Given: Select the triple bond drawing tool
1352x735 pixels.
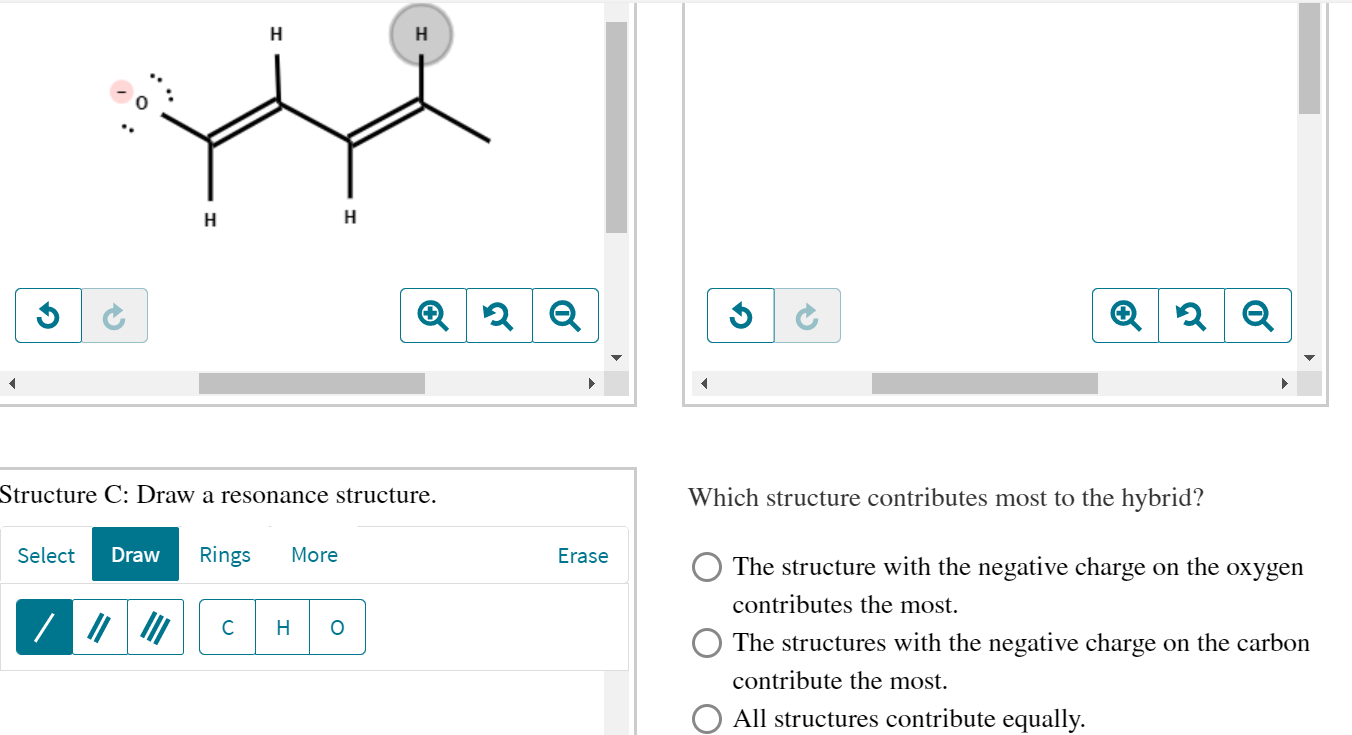Looking at the screenshot, I should click(x=156, y=626).
